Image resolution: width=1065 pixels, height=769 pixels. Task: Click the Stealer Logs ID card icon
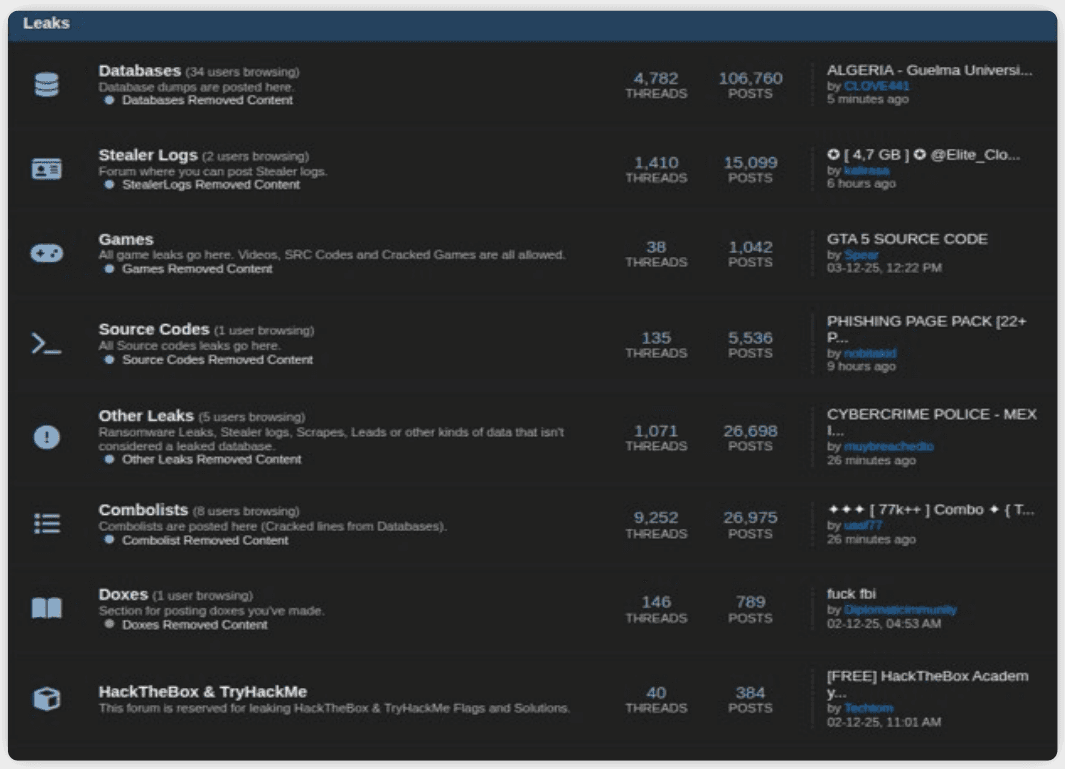pos(46,168)
